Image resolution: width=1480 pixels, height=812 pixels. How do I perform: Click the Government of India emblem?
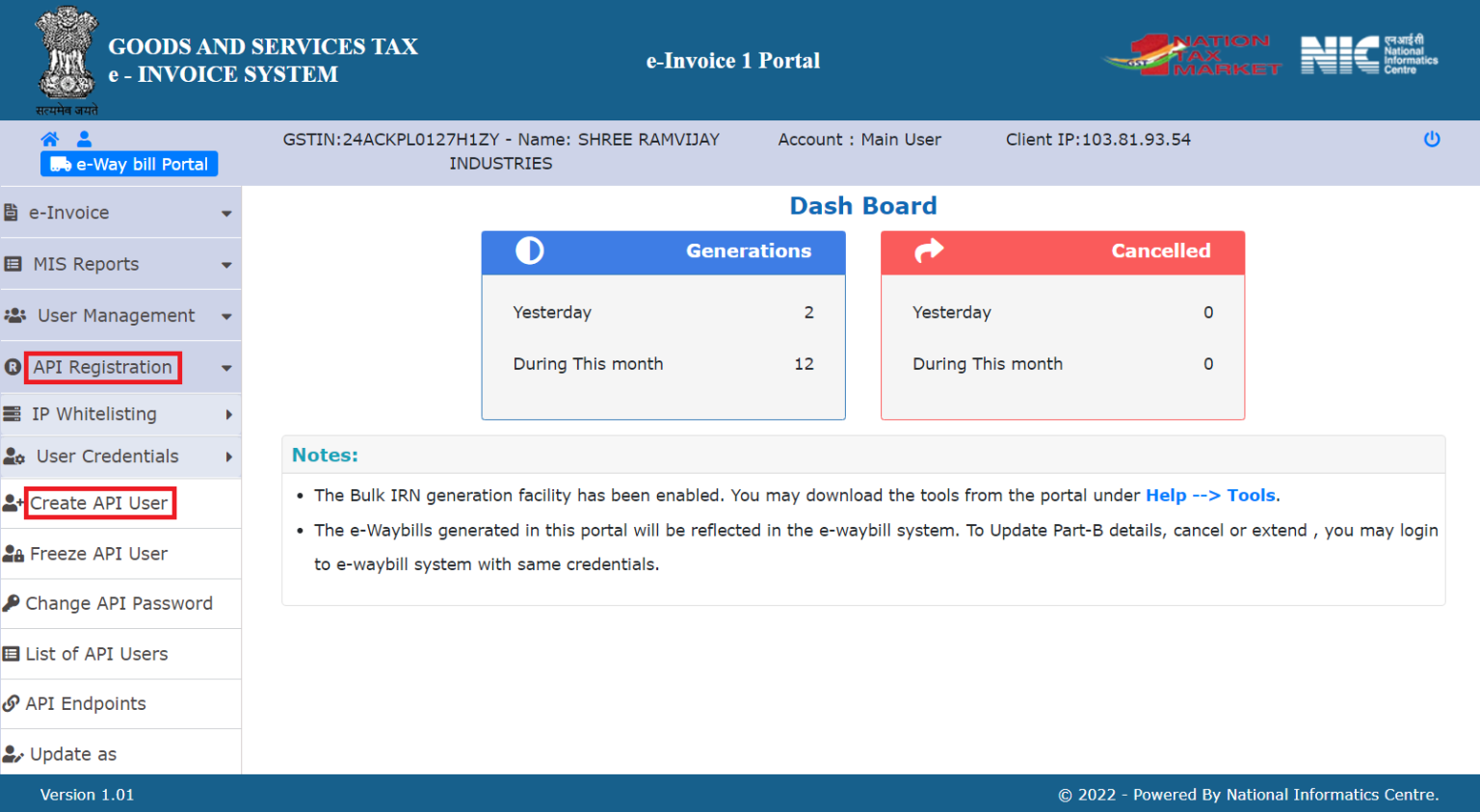point(66,58)
